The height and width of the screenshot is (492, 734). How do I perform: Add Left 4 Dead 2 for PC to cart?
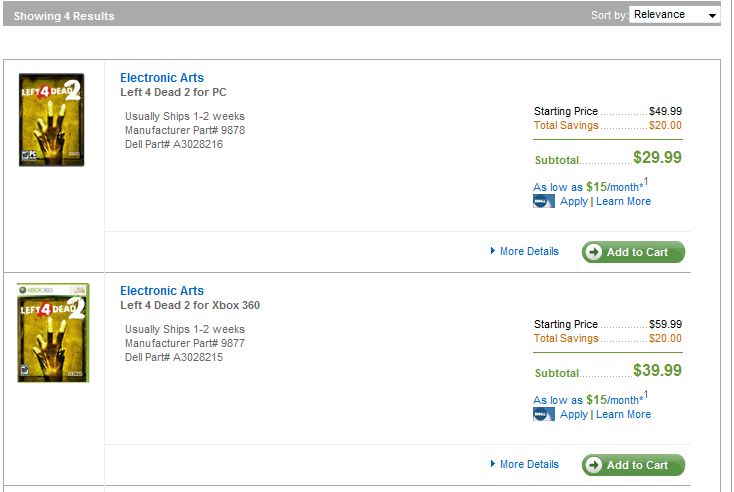(x=634, y=252)
